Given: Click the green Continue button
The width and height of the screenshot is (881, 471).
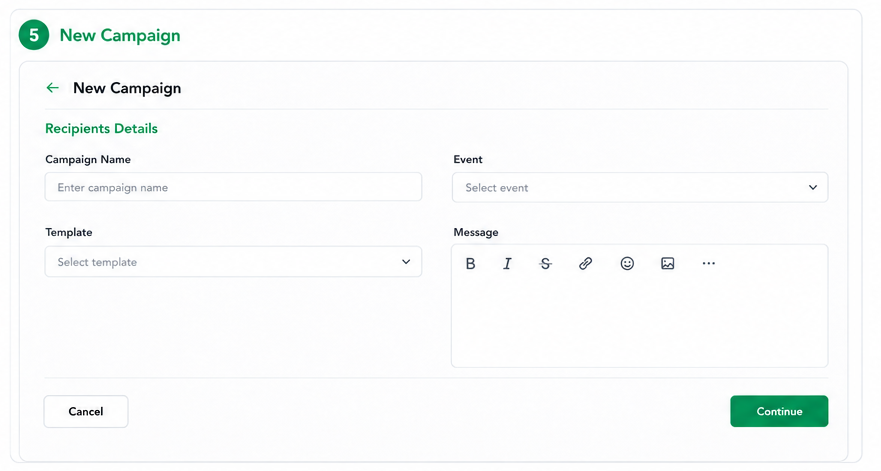Looking at the screenshot, I should pos(779,411).
